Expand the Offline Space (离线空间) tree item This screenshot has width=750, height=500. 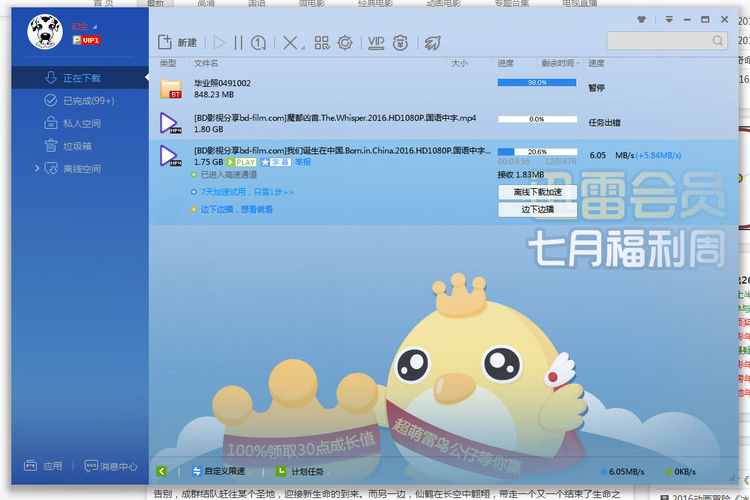tap(38, 169)
